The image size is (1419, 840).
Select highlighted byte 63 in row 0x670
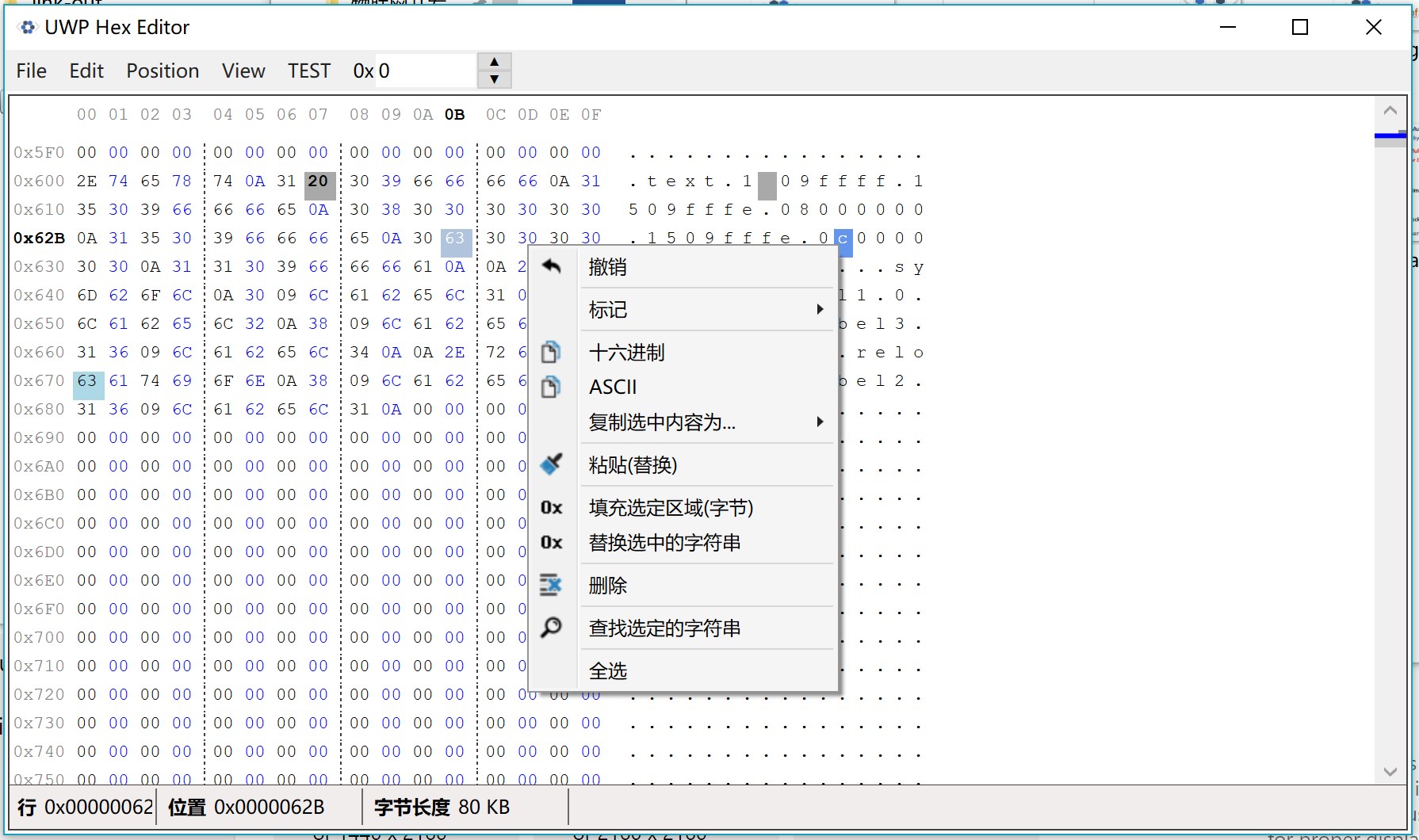(88, 385)
